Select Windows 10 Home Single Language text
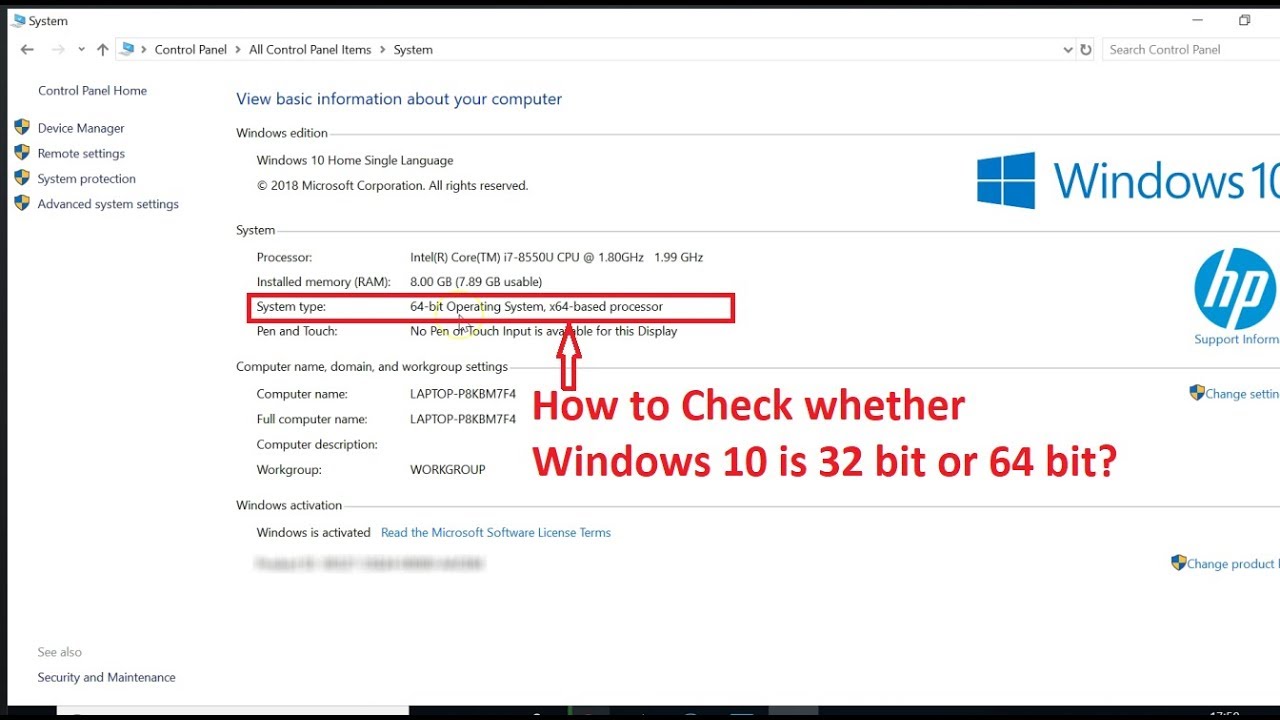The image size is (1280, 720). click(x=355, y=160)
